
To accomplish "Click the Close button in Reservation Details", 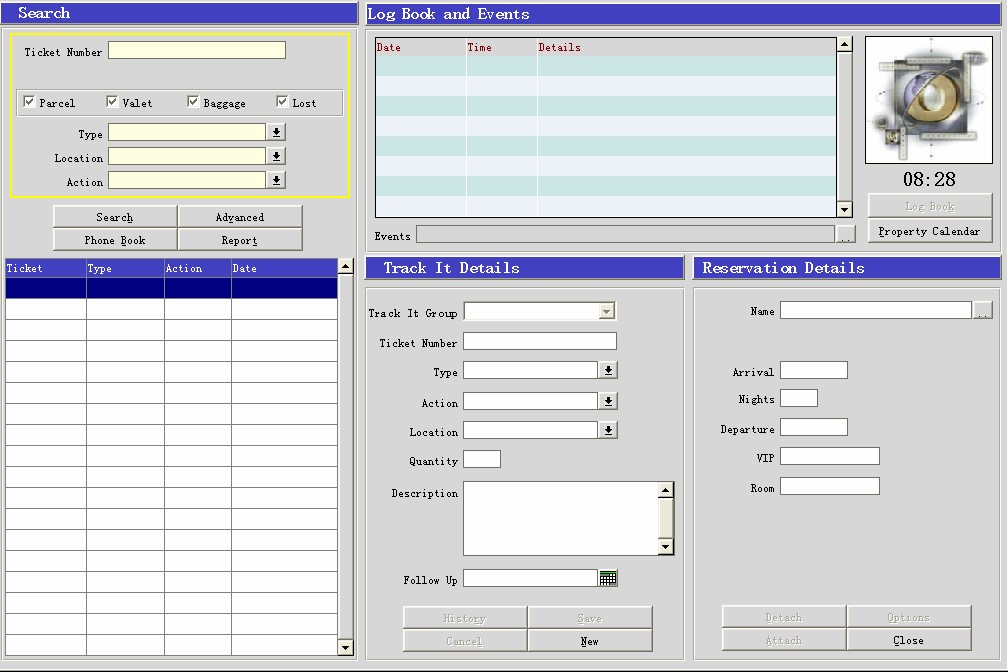I will coord(908,640).
